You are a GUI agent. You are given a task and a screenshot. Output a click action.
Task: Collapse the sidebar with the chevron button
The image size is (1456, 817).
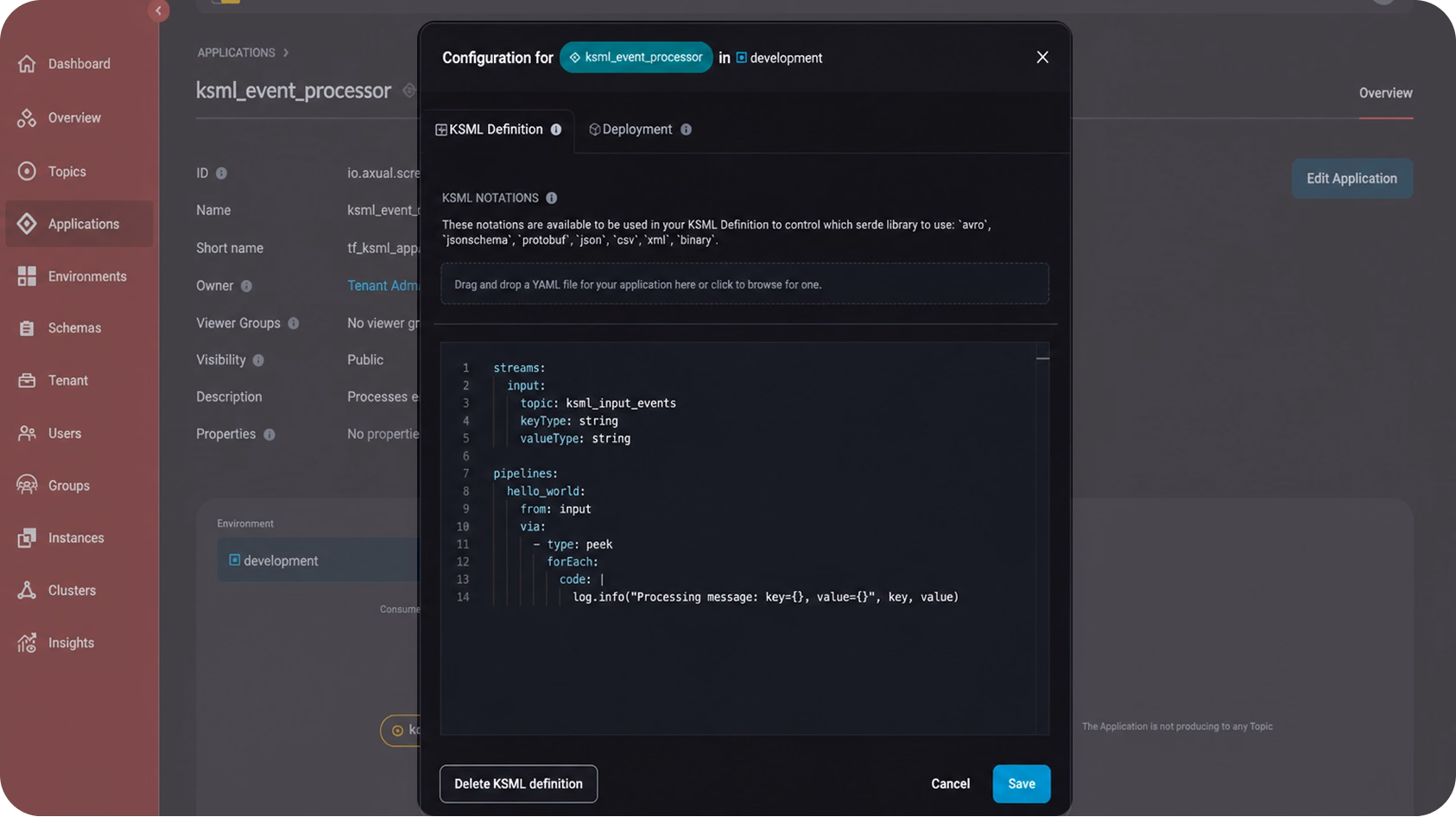(x=158, y=10)
